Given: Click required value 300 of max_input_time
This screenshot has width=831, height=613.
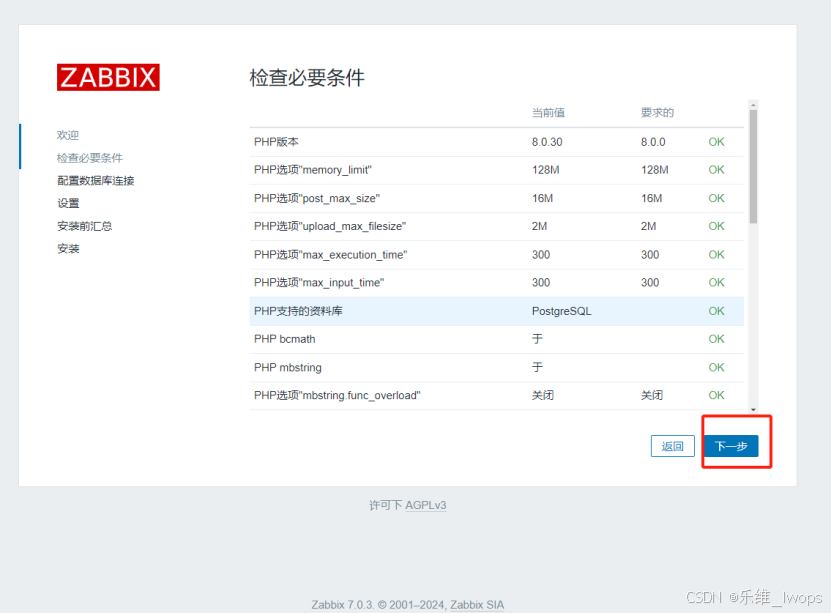Looking at the screenshot, I should [x=650, y=283].
